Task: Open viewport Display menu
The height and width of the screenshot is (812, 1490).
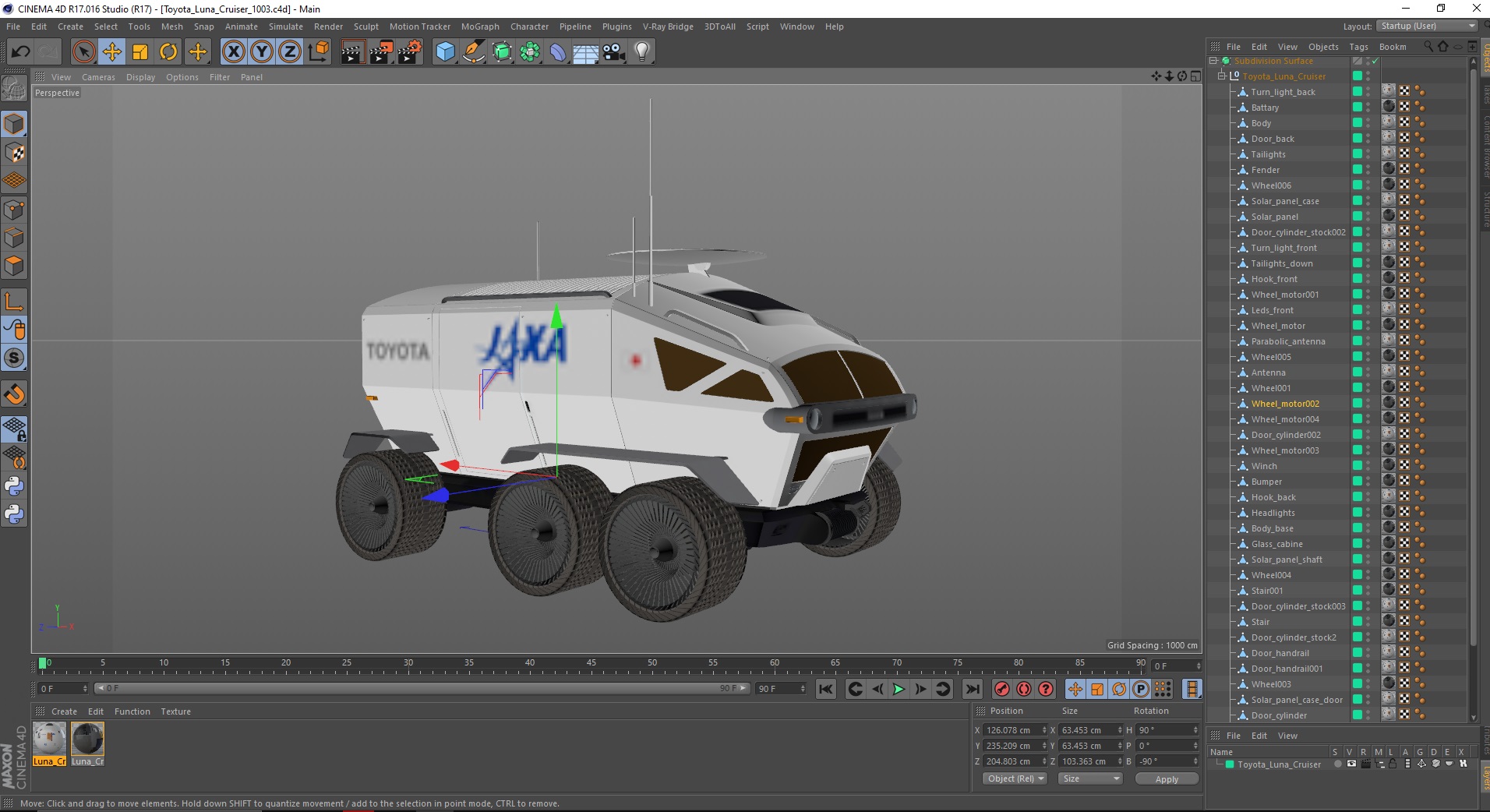Action: [x=140, y=77]
